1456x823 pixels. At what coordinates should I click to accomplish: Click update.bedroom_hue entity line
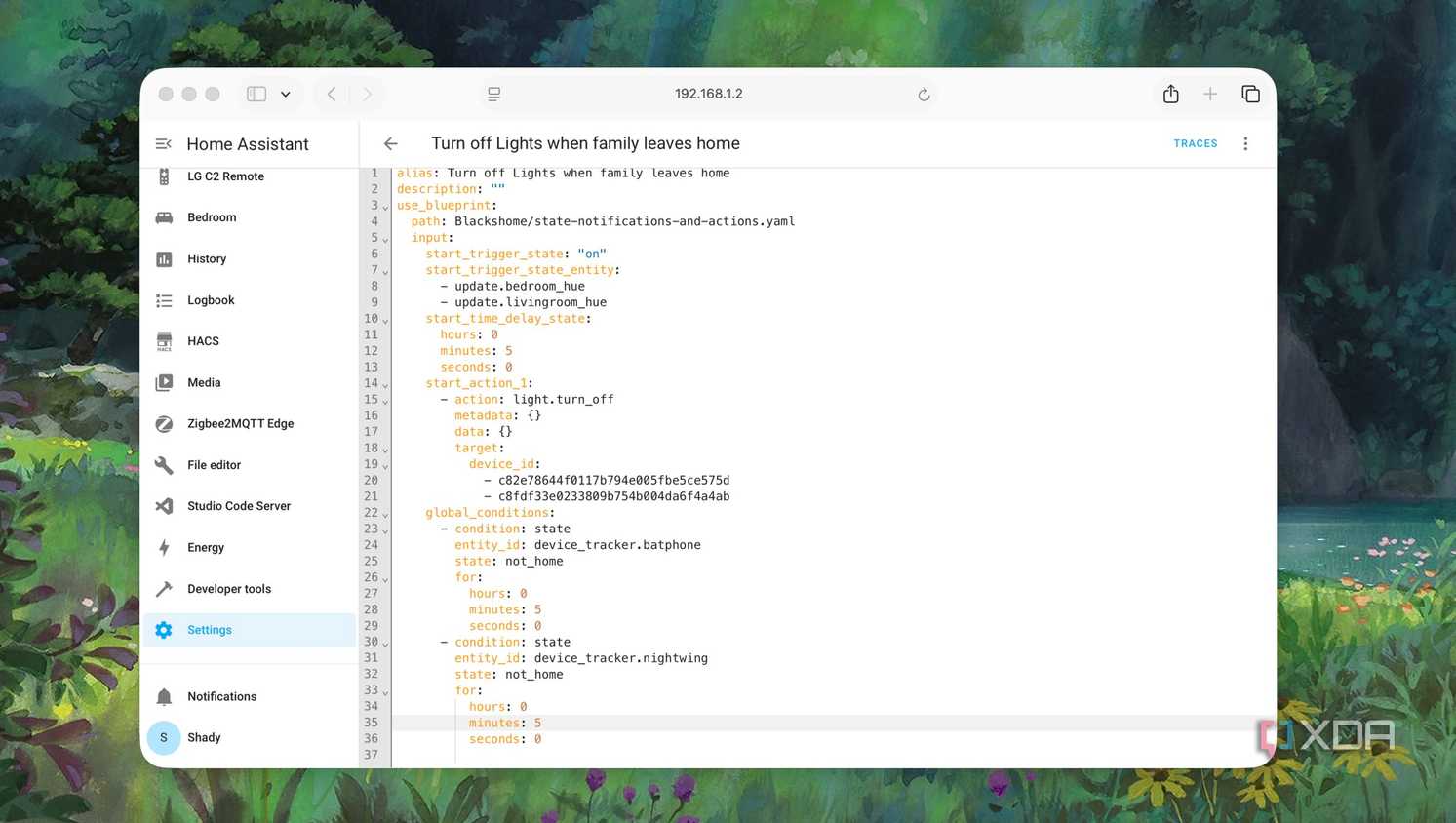coord(520,287)
